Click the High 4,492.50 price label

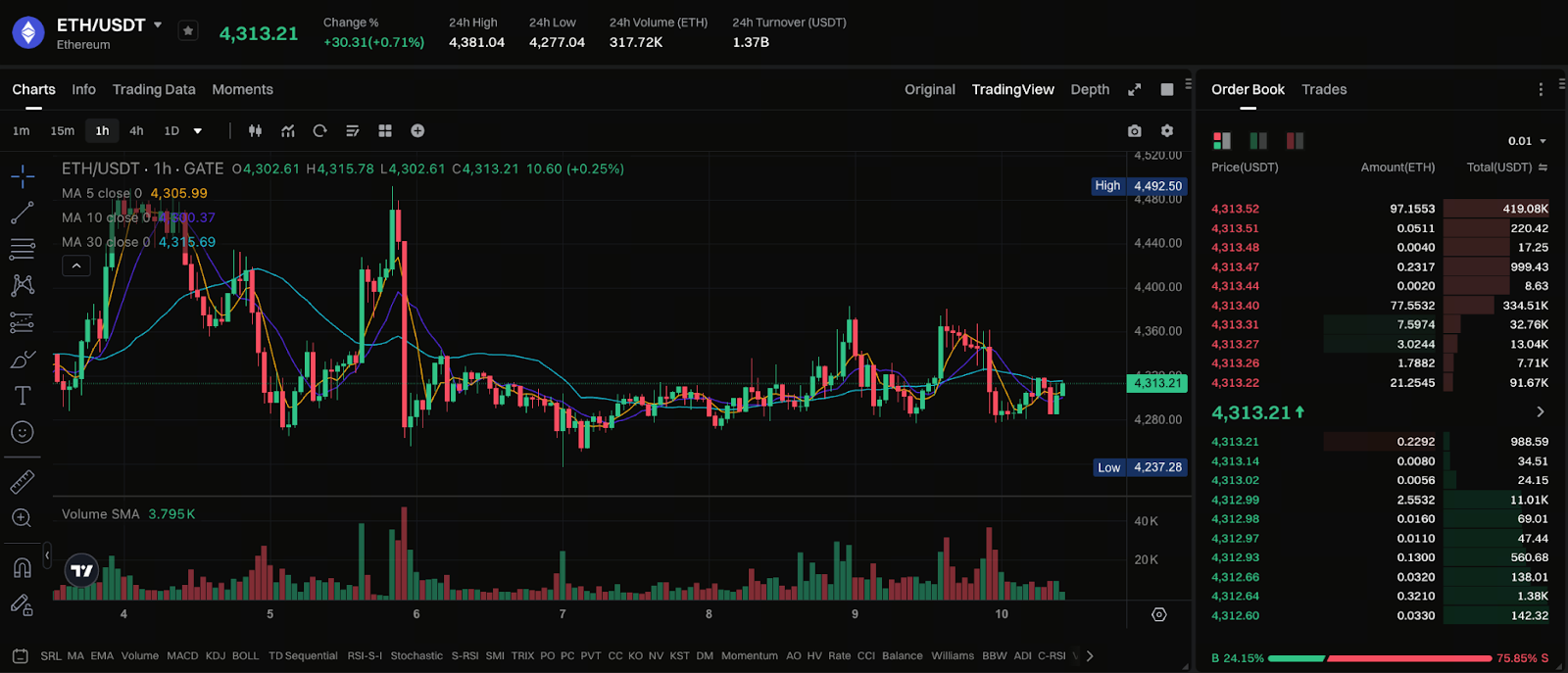point(1139,186)
